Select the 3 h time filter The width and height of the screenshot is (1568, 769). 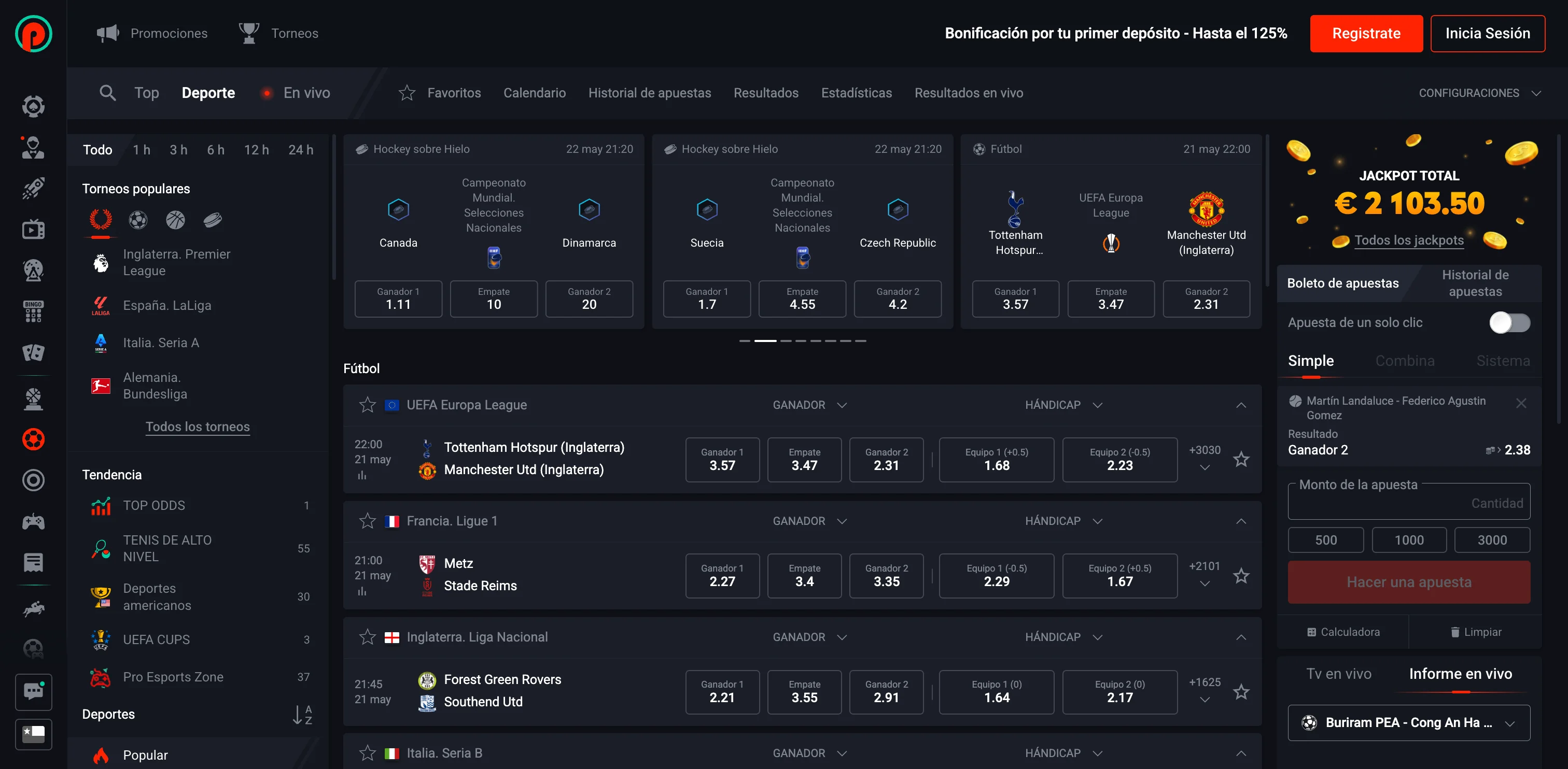tap(178, 150)
